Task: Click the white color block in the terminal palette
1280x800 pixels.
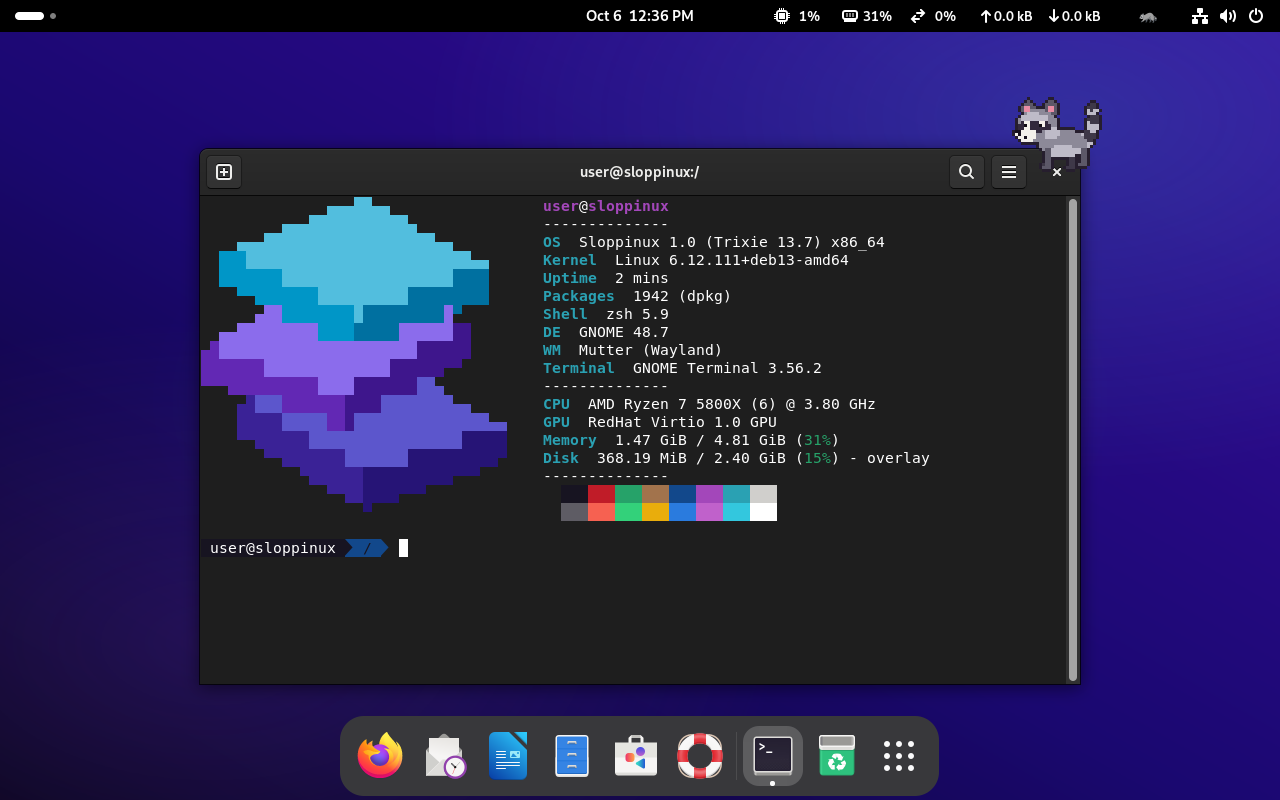Action: coord(763,512)
